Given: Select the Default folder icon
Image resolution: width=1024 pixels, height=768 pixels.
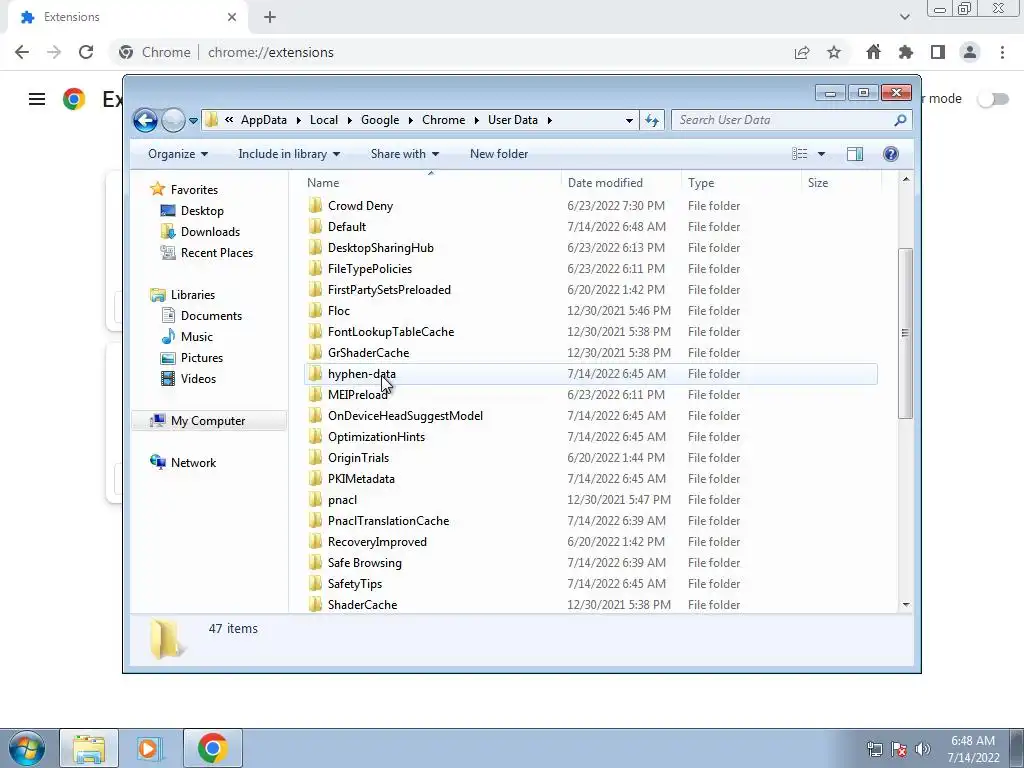Looking at the screenshot, I should [315, 227].
